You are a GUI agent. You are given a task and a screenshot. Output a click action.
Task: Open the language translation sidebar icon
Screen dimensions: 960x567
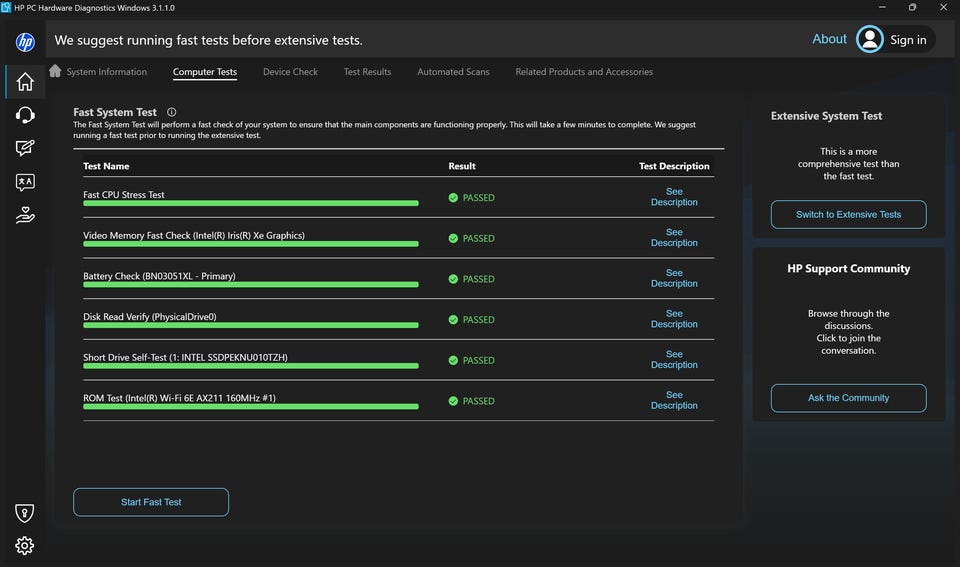click(x=25, y=182)
